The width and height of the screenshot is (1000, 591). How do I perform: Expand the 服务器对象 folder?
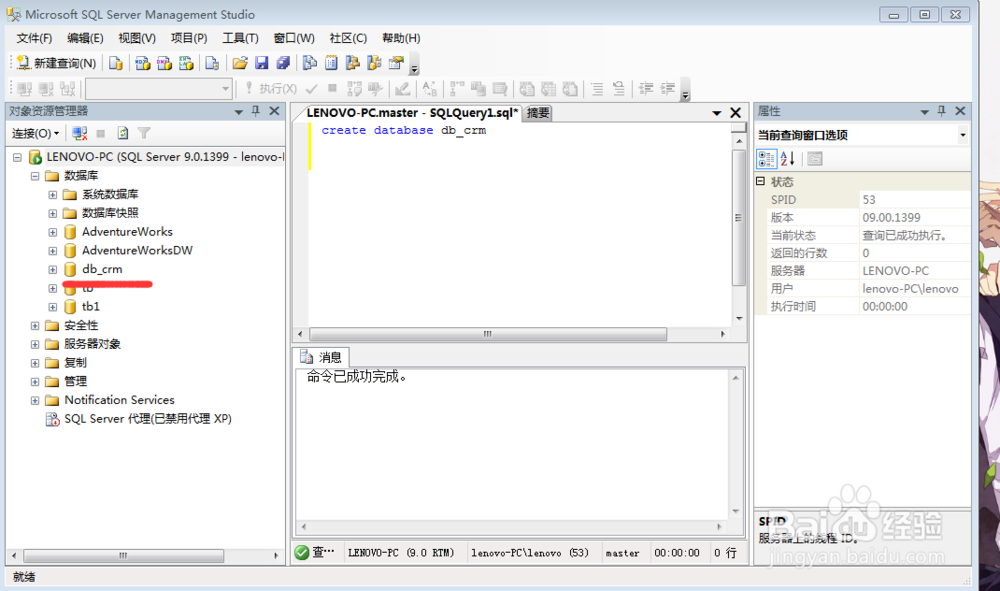[x=35, y=344]
